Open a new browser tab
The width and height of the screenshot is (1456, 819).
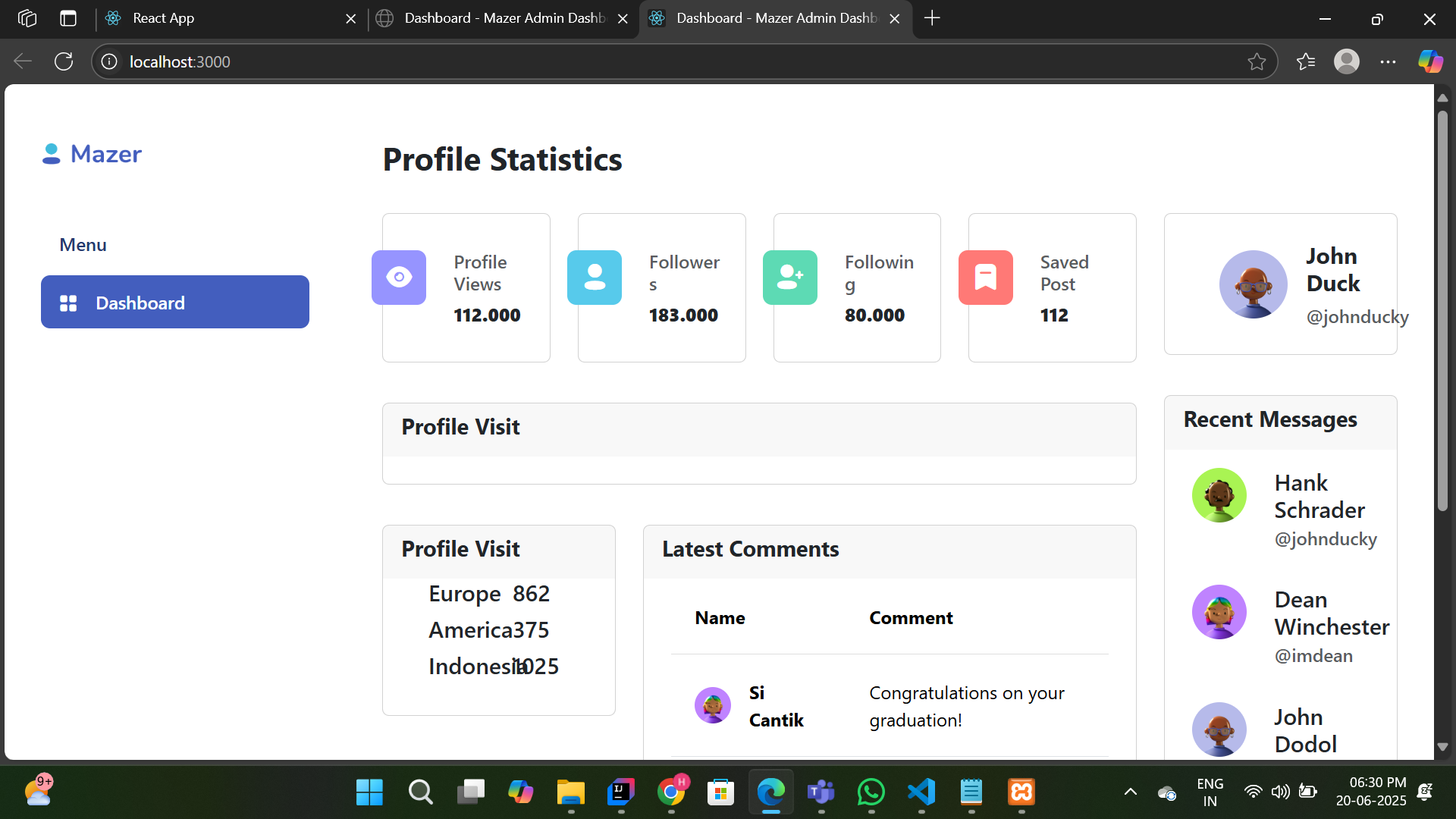pyautogui.click(x=933, y=18)
